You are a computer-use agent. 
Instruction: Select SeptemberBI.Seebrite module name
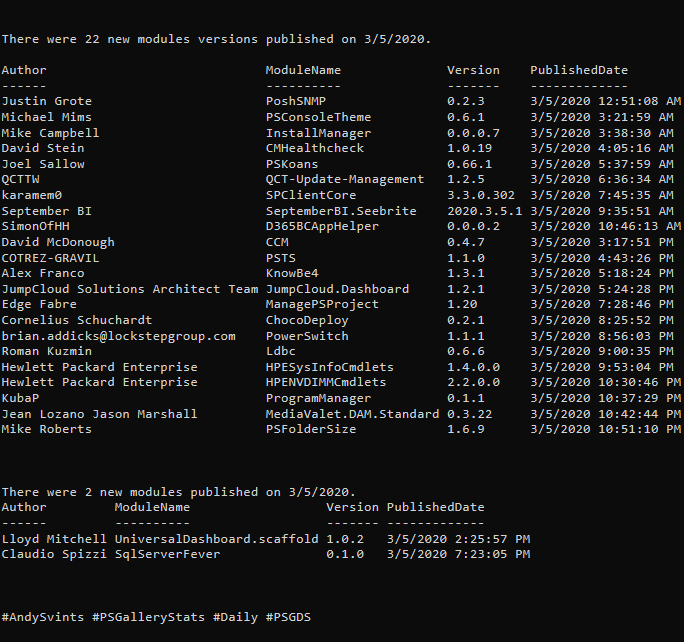[x=341, y=212]
